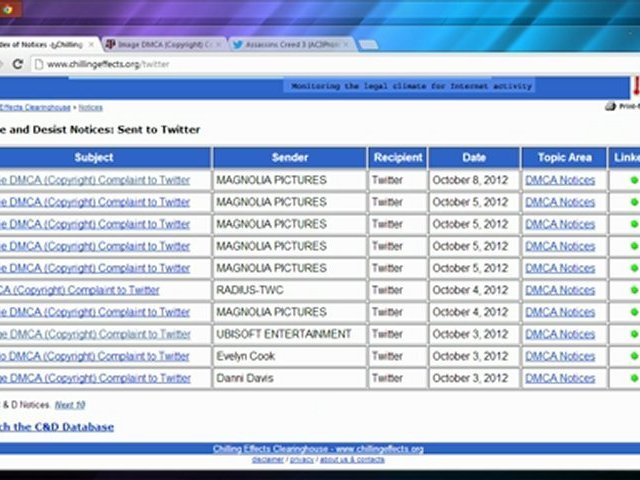Click the green linked dot for October 8 notice

point(633,180)
